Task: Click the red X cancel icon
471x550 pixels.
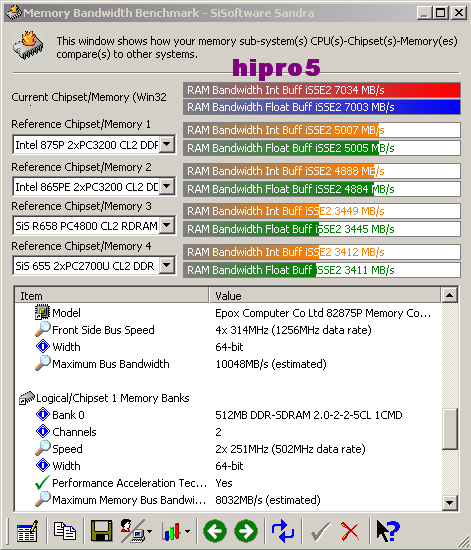Action: (350, 532)
